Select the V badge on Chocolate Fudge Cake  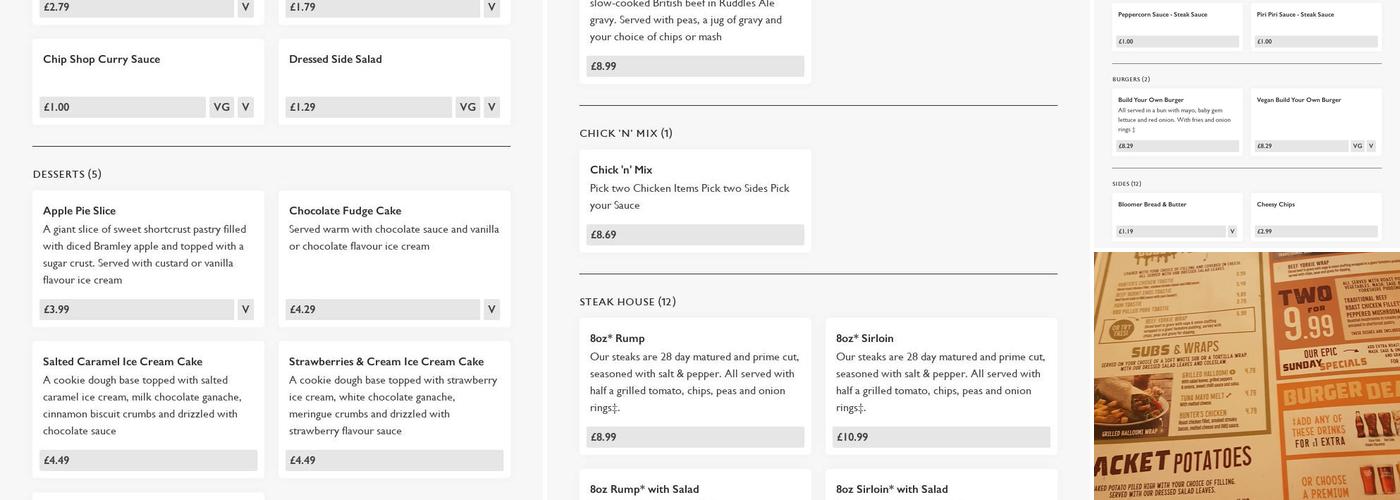(491, 310)
